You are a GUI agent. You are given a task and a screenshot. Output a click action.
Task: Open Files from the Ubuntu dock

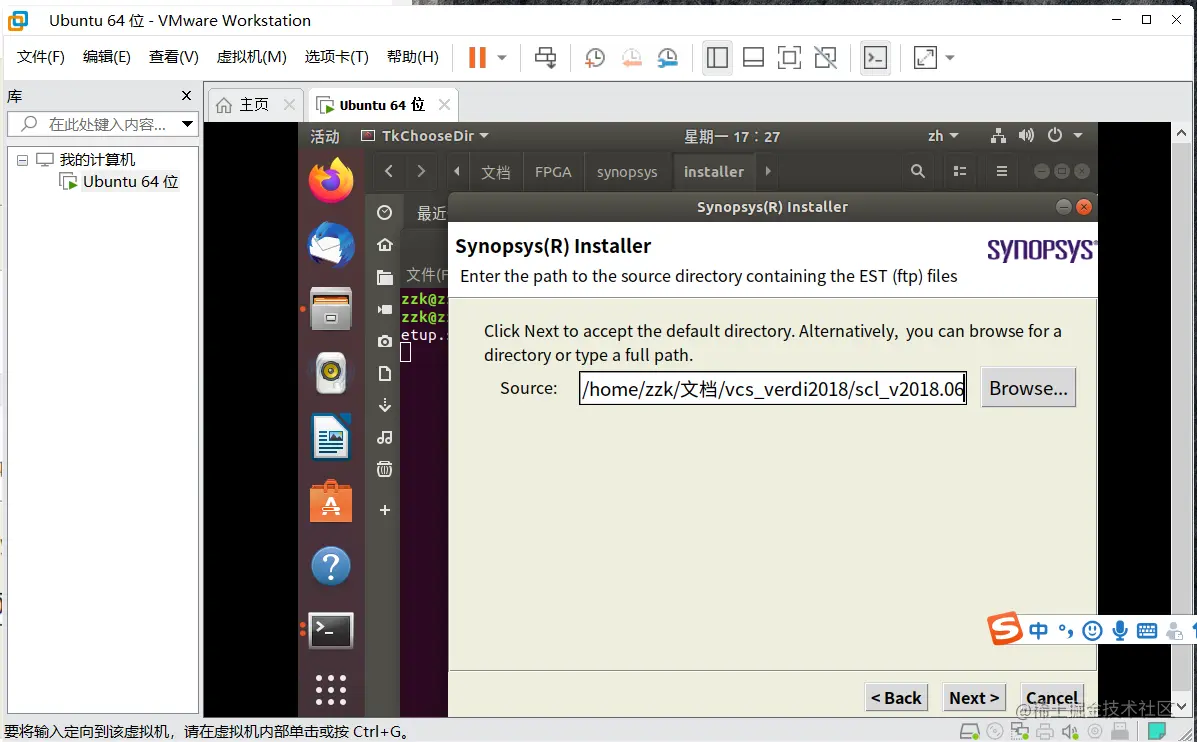click(331, 308)
